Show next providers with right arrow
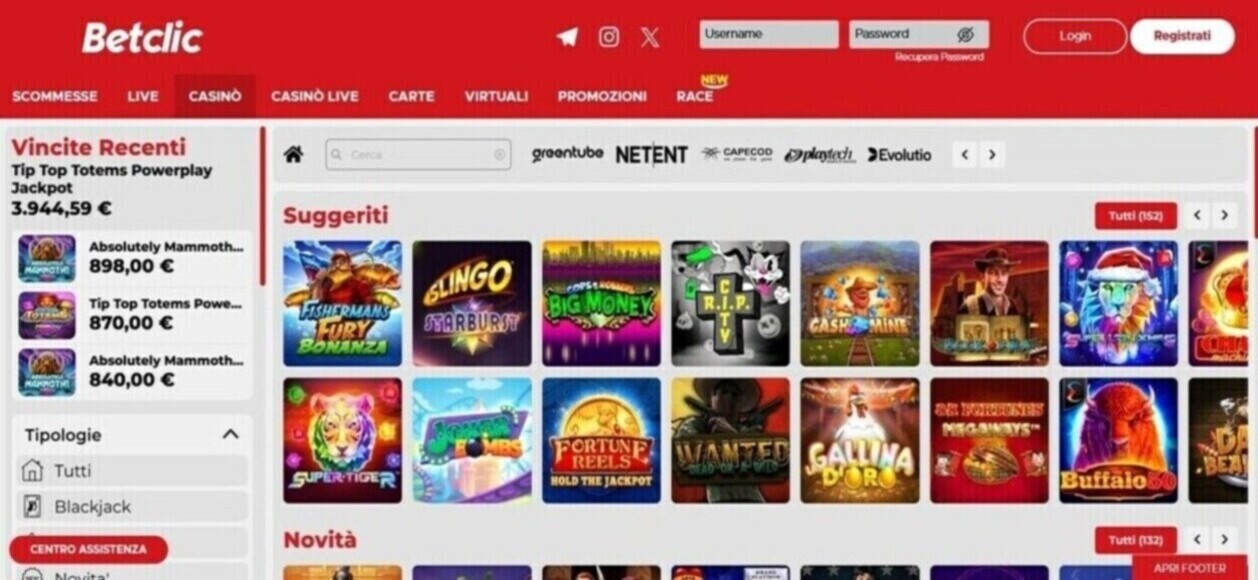 coord(991,155)
